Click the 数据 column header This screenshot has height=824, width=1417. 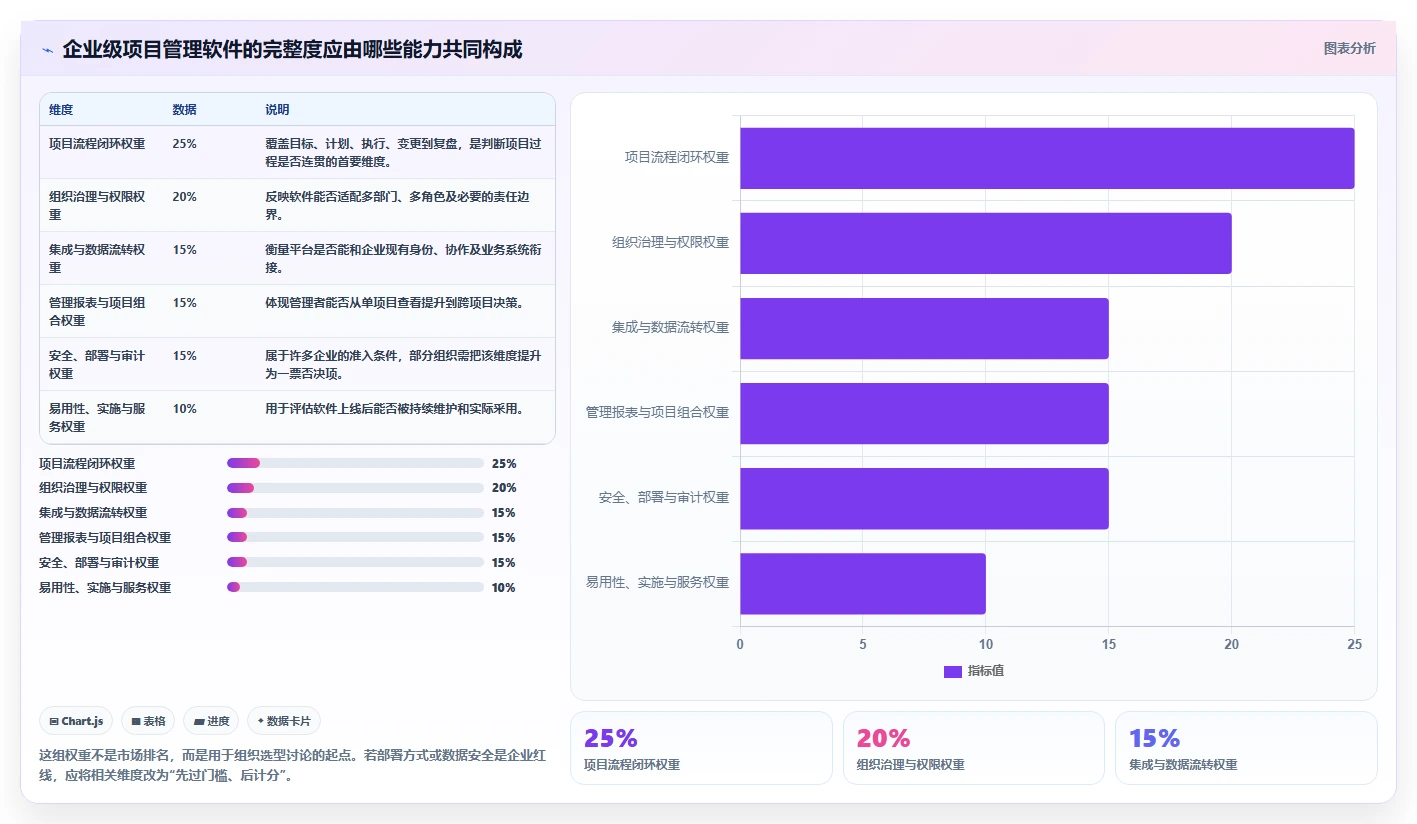(184, 110)
